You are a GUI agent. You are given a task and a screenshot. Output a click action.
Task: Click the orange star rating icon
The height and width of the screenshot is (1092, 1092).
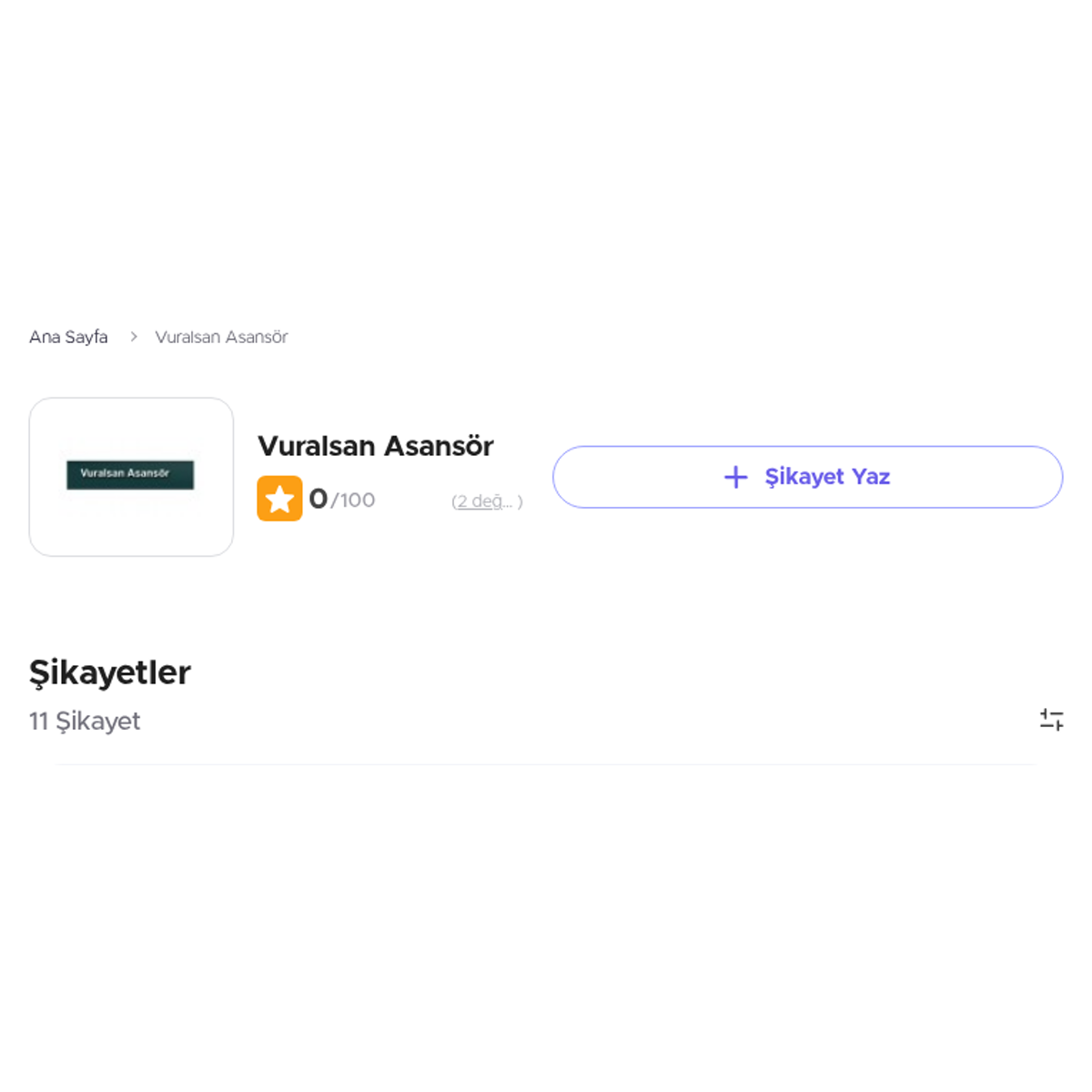(279, 499)
